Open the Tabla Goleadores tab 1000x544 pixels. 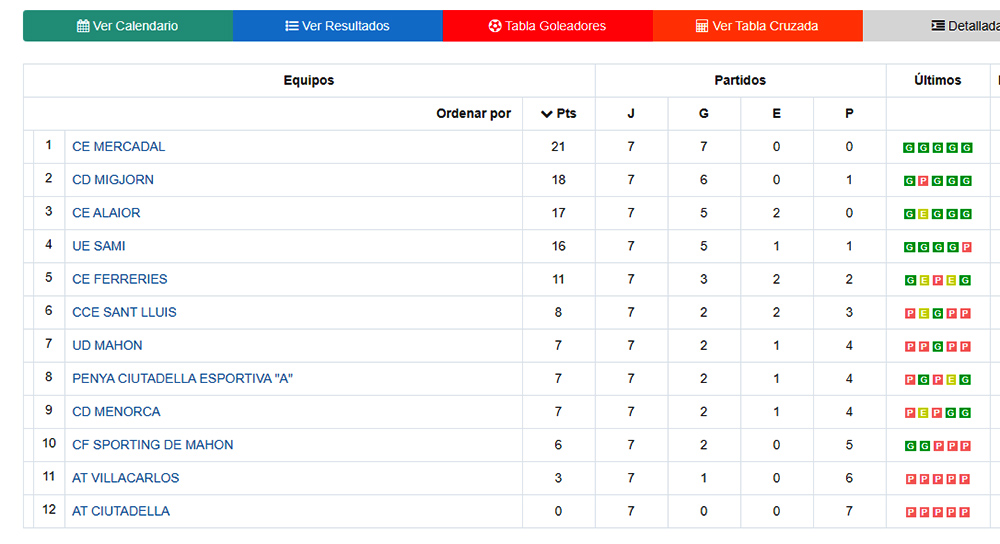pos(548,26)
